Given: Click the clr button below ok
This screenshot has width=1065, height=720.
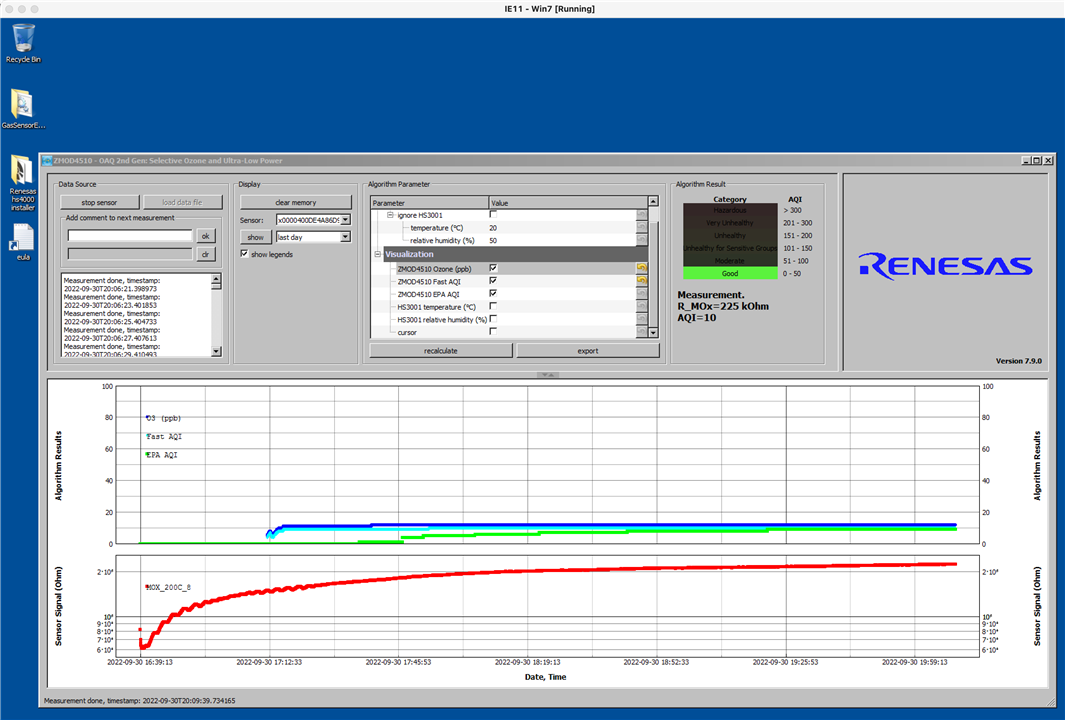Looking at the screenshot, I should [x=206, y=254].
